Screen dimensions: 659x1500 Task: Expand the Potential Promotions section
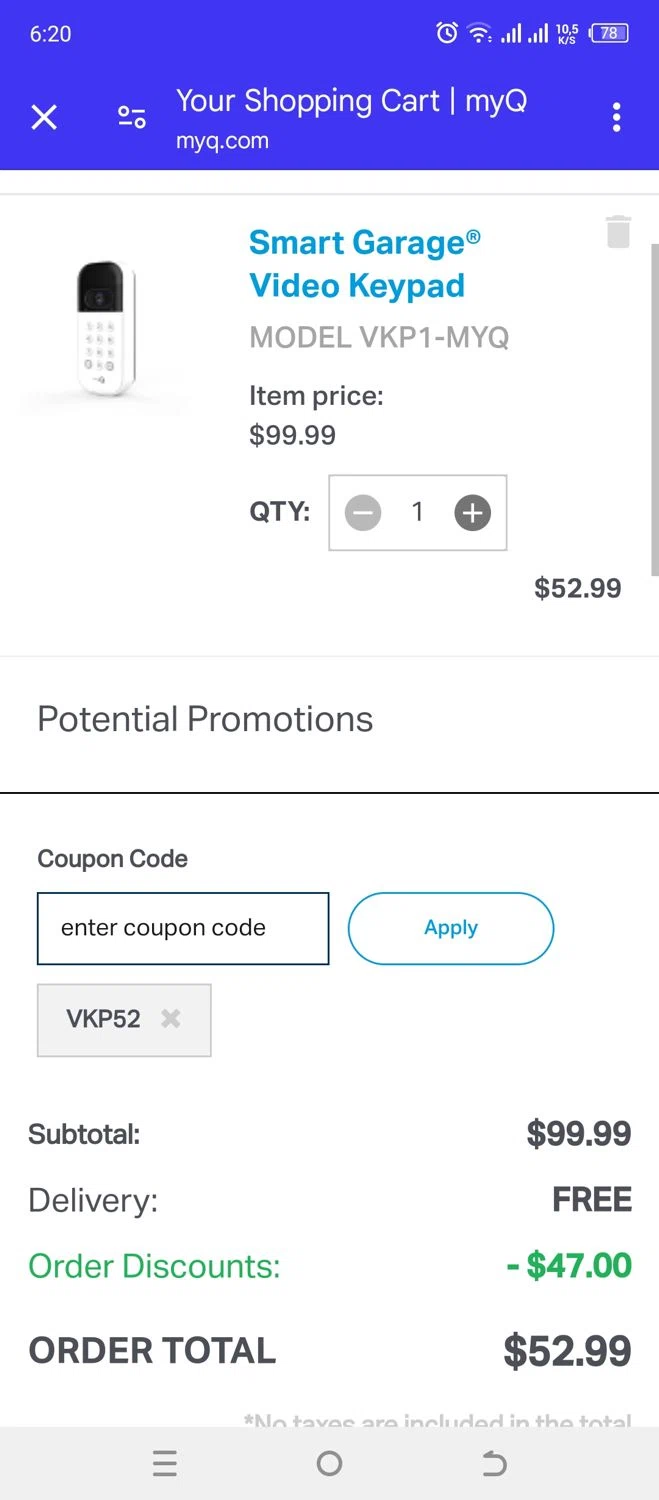click(205, 719)
